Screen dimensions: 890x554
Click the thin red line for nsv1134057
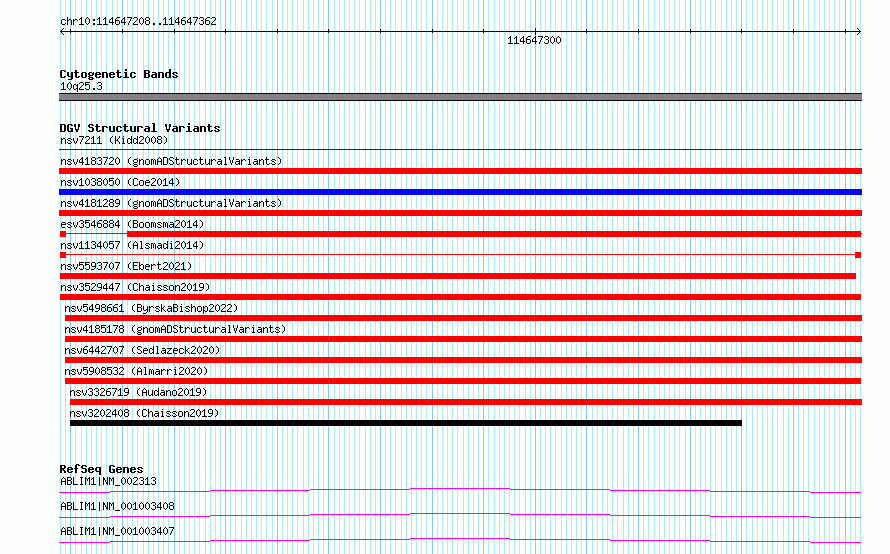[460, 255]
